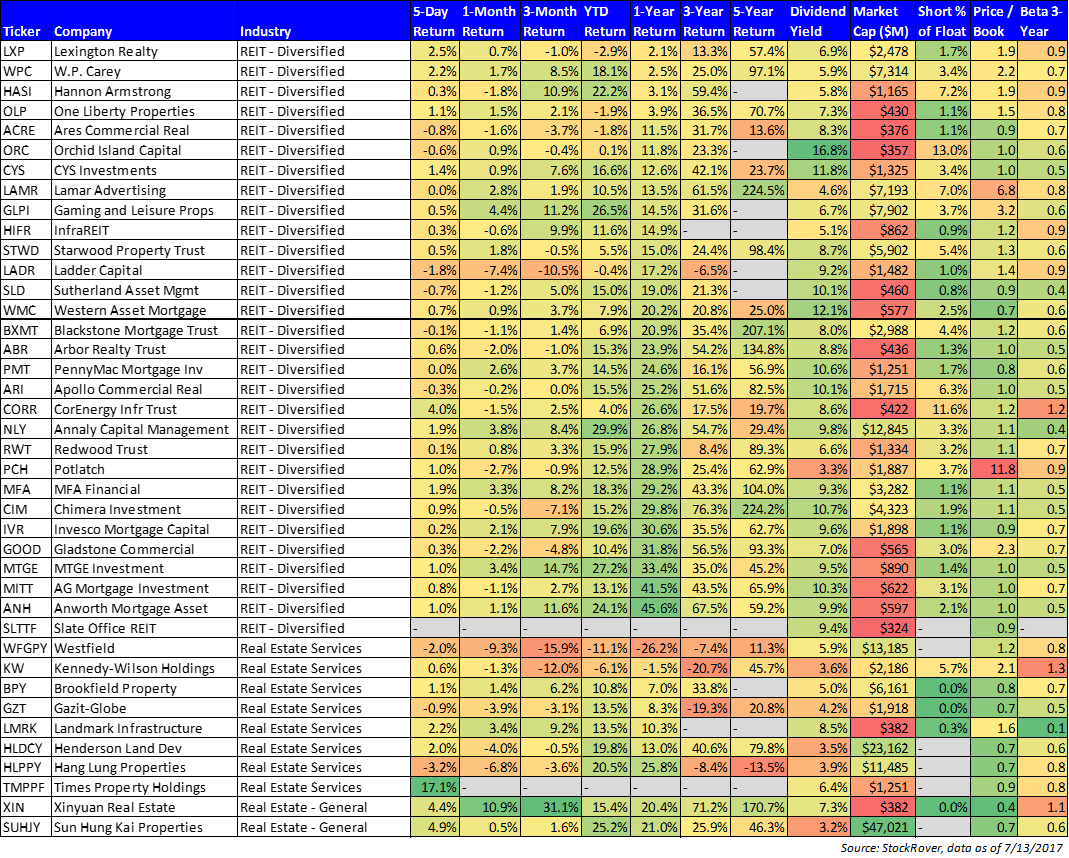
Task: Select the Chimera Investment company cell
Action: pos(144,510)
